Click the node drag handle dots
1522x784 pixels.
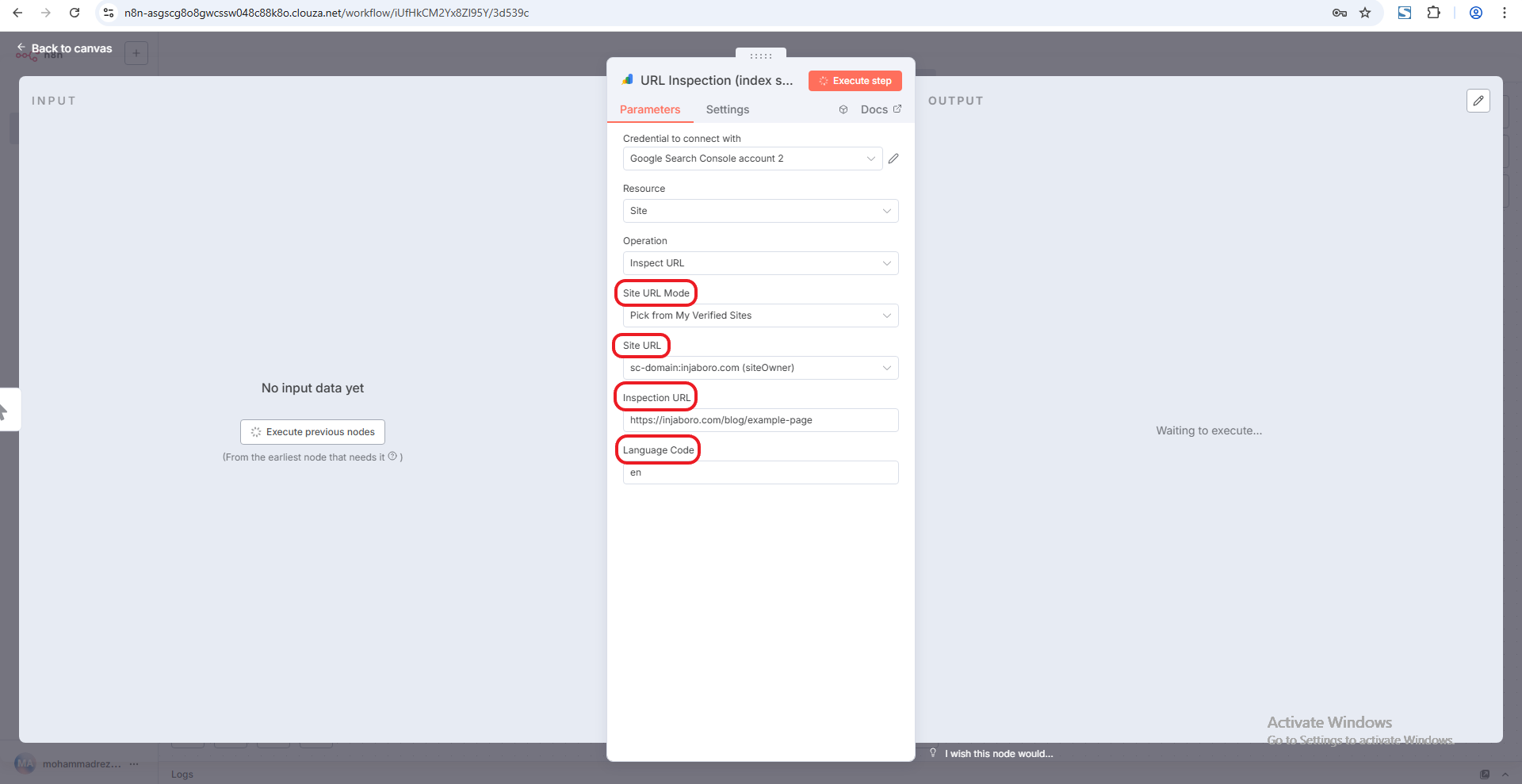click(x=760, y=55)
